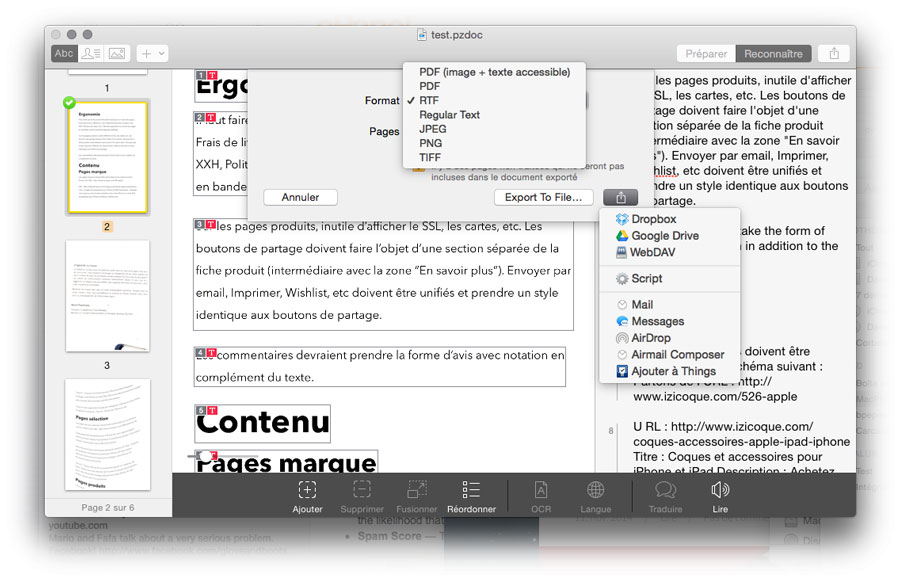This screenshot has width=900, height=580.
Task: Click the Format label in export dialog
Action: pos(382,100)
